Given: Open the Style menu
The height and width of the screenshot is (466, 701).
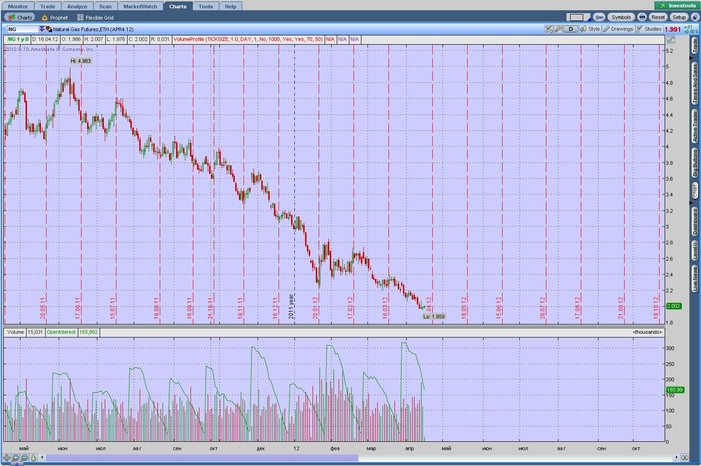Looking at the screenshot, I should click(590, 29).
